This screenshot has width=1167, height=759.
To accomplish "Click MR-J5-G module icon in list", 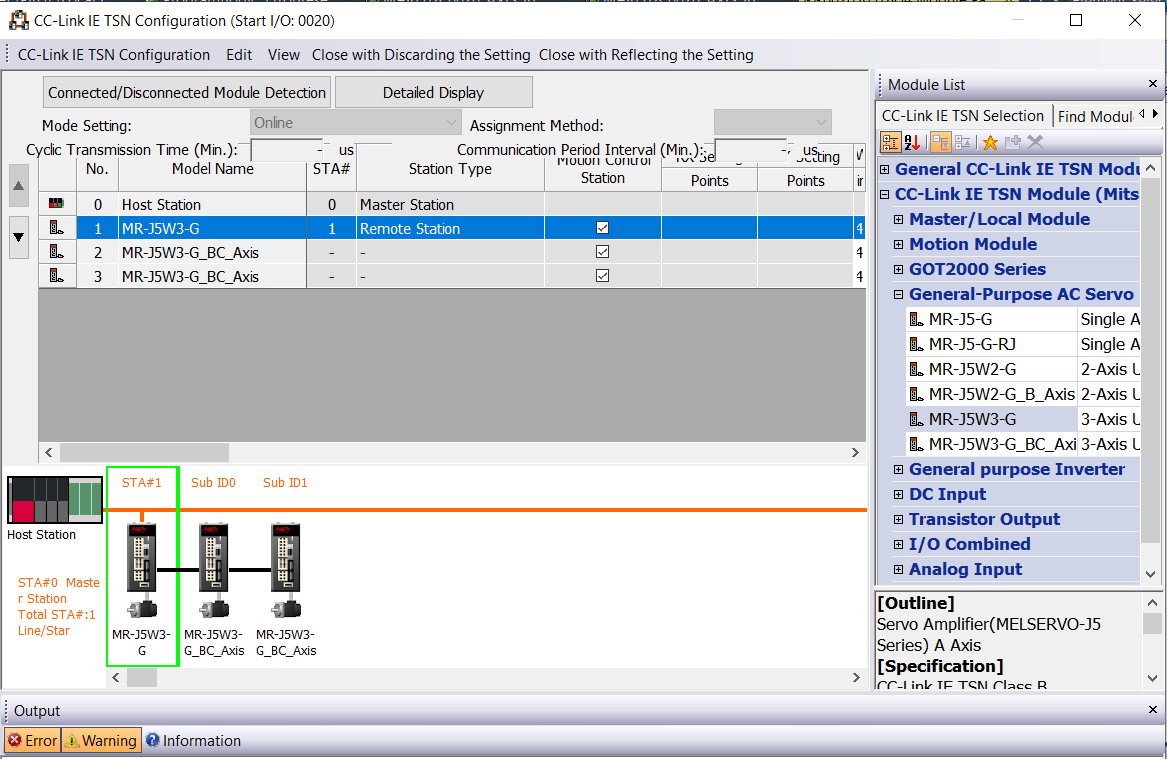I will (x=917, y=319).
